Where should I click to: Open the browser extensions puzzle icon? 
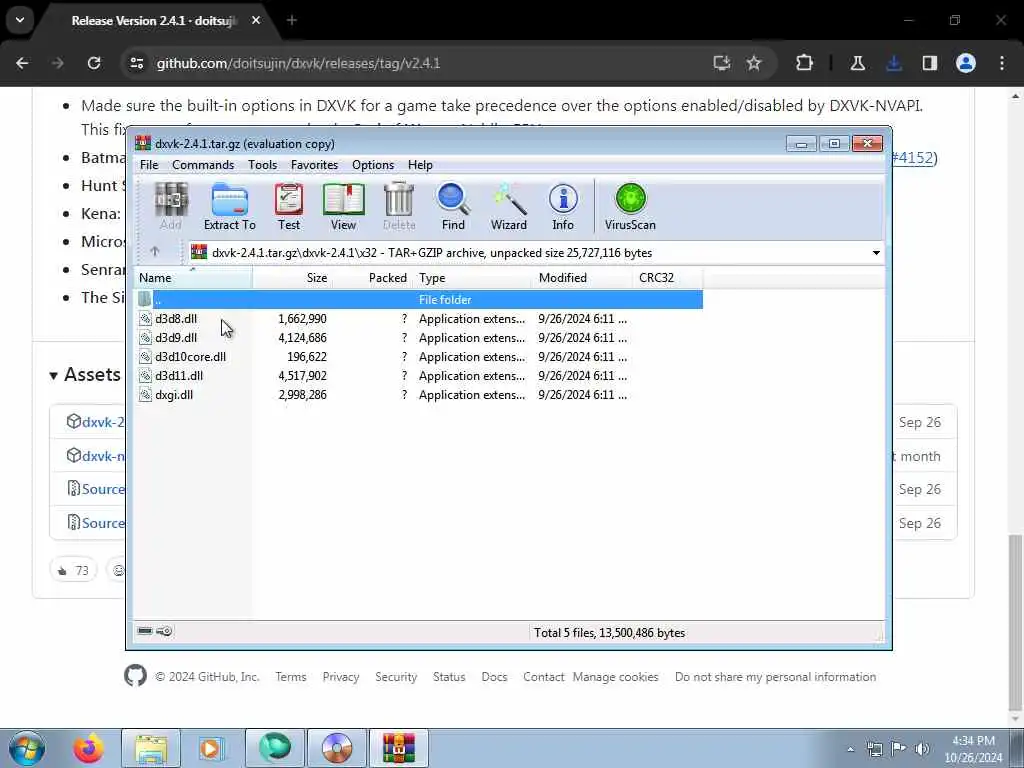(x=805, y=63)
